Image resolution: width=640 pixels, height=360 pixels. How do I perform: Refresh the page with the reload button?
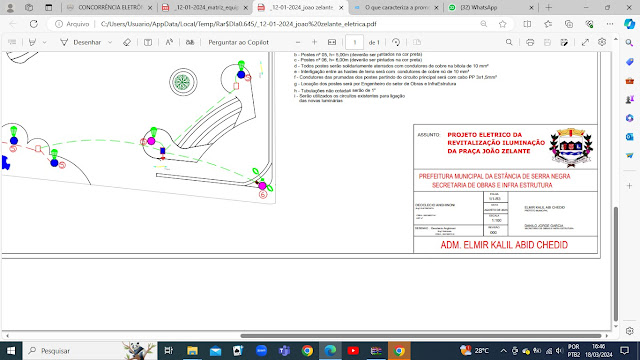point(33,24)
